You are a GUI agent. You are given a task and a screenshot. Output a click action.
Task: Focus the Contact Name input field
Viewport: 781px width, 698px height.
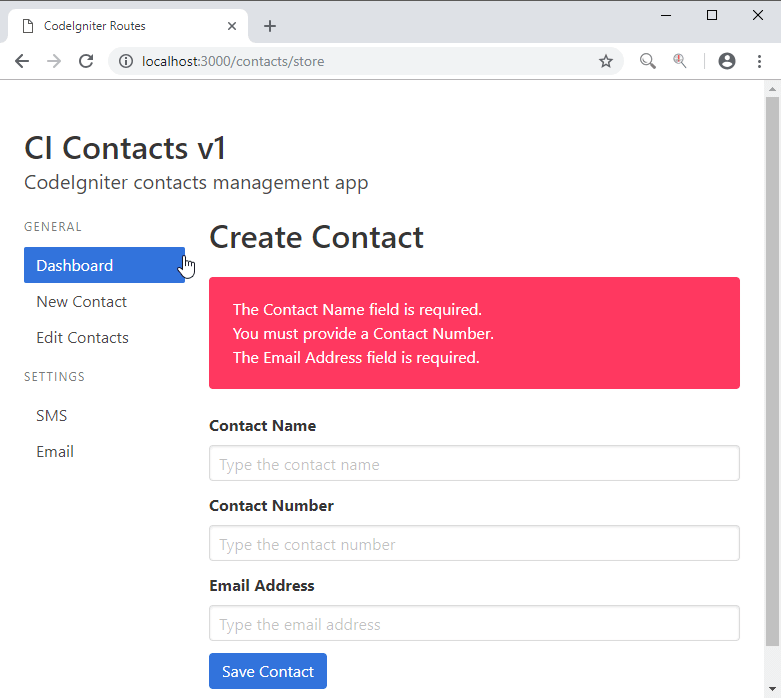[474, 464]
